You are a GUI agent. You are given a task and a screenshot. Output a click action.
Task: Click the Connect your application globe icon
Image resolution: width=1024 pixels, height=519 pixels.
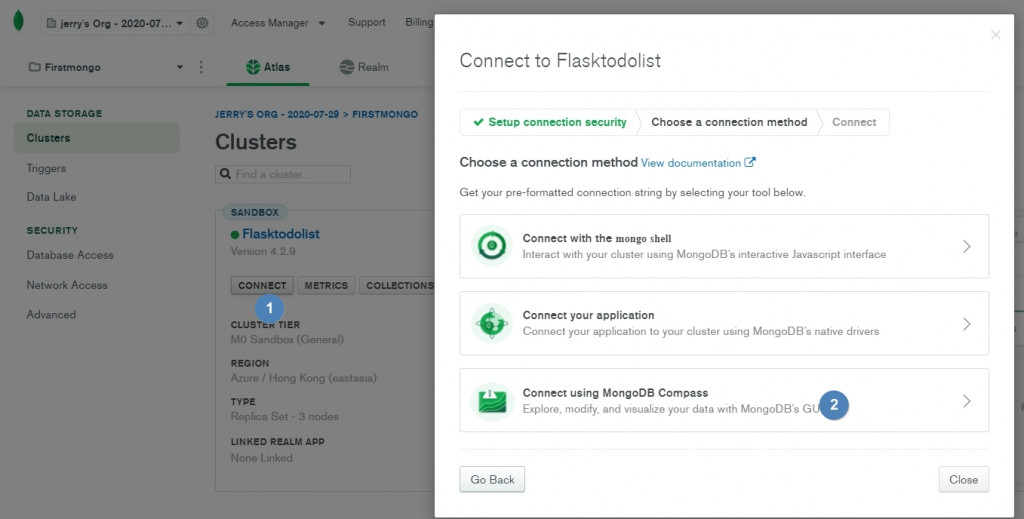coord(491,323)
